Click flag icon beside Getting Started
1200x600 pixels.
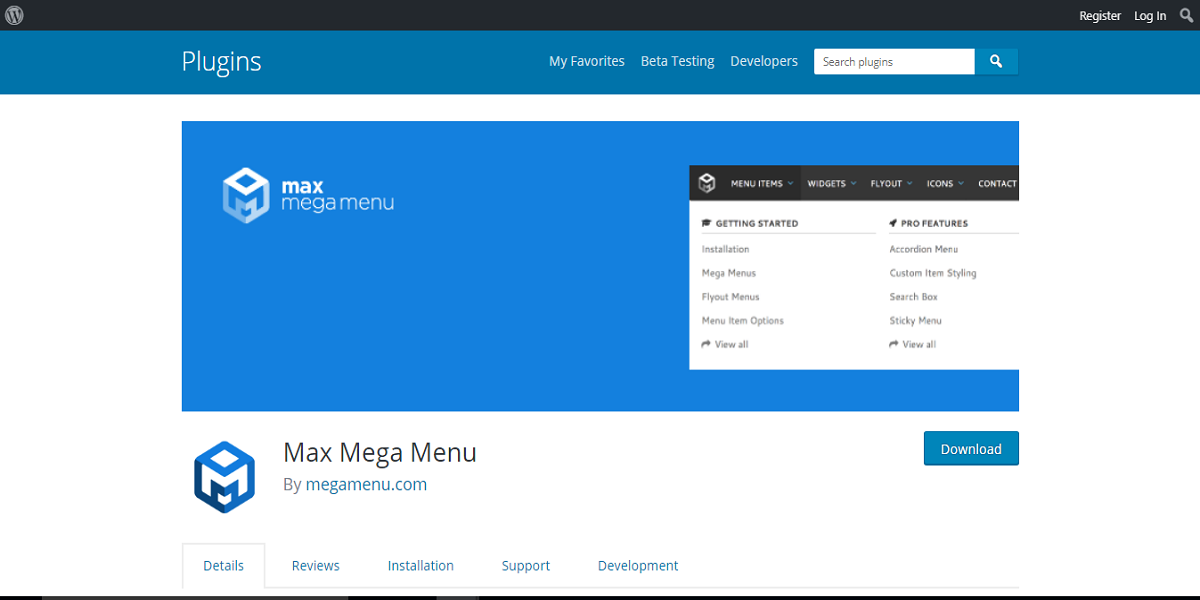click(706, 223)
